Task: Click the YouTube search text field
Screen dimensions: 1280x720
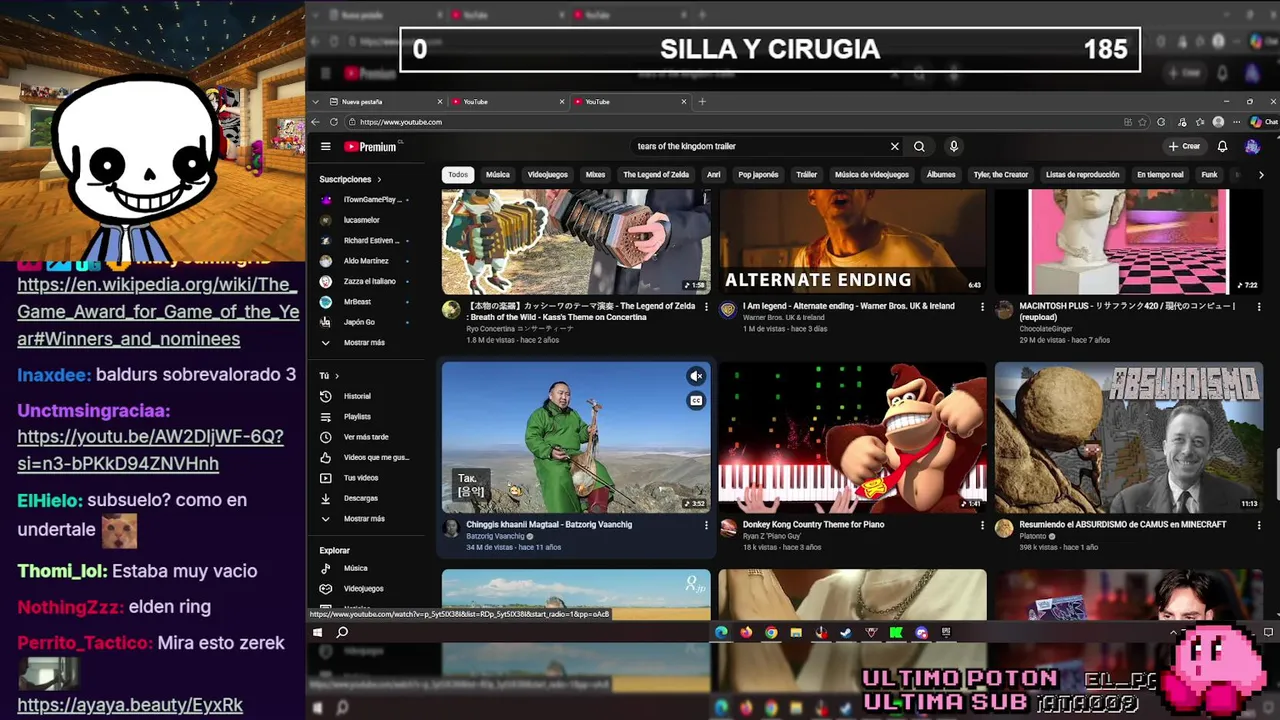Action: coord(760,146)
